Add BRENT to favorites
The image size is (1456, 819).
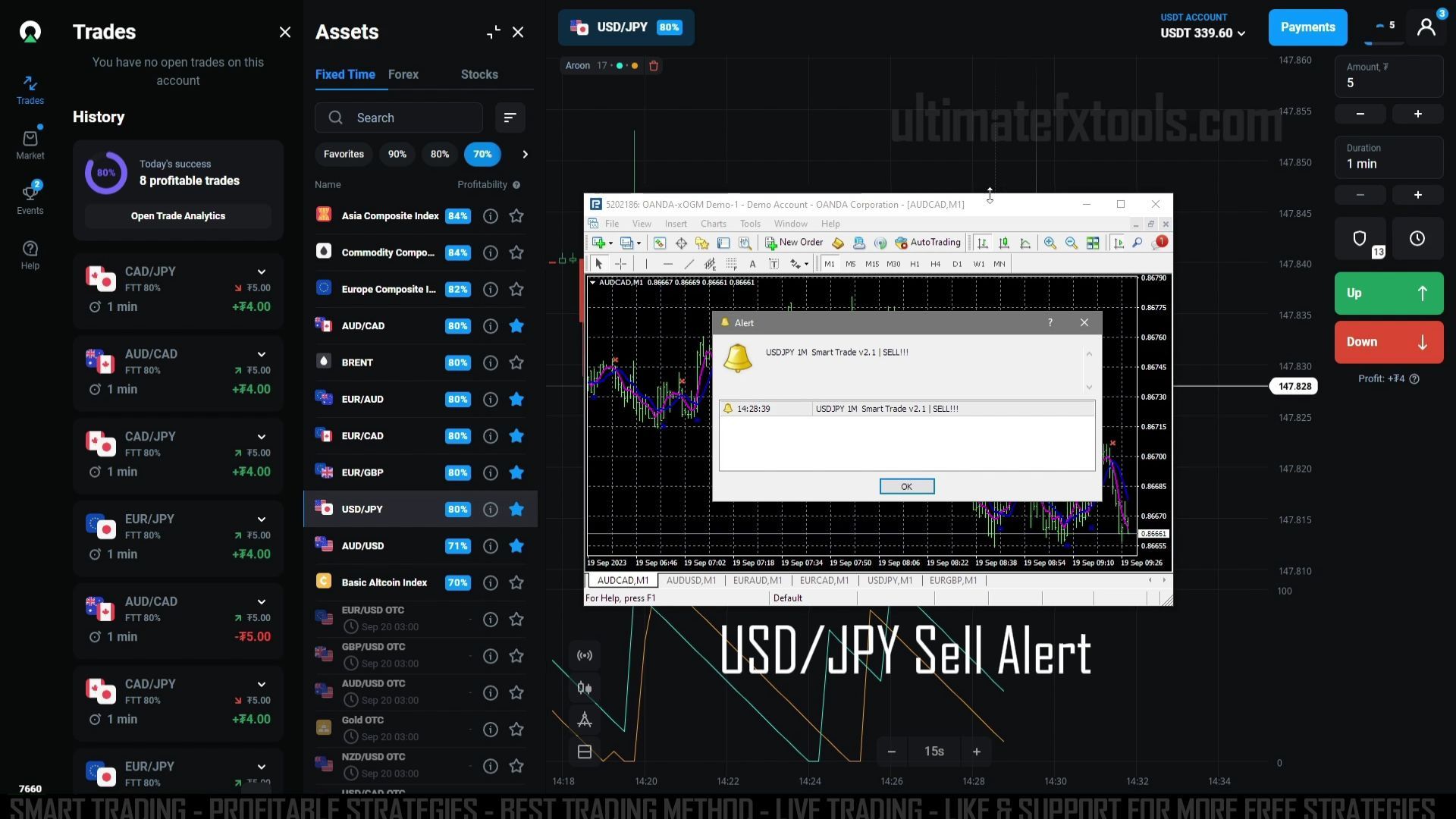coord(516,362)
